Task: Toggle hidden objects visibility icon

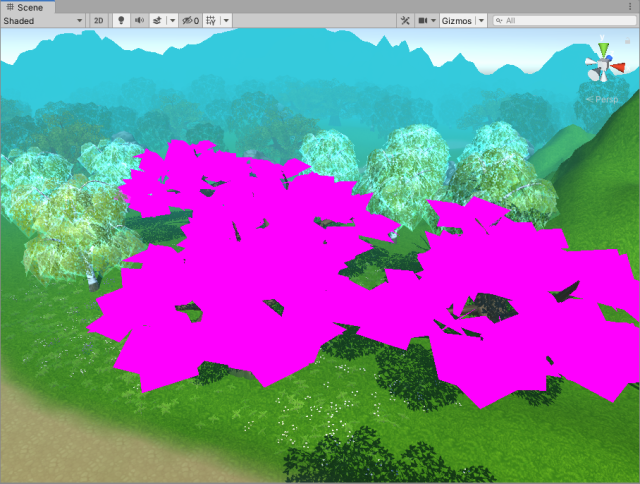Action: pyautogui.click(x=189, y=20)
